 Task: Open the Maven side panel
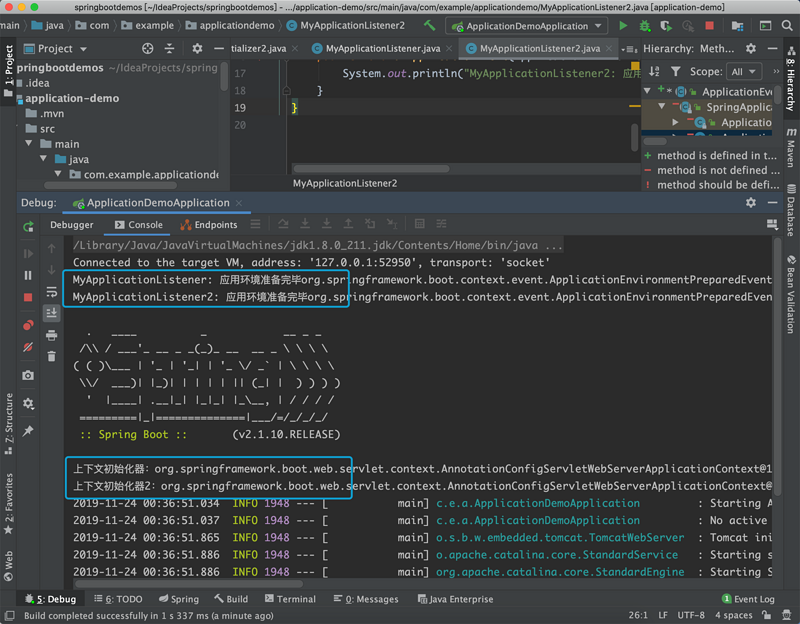tap(791, 146)
